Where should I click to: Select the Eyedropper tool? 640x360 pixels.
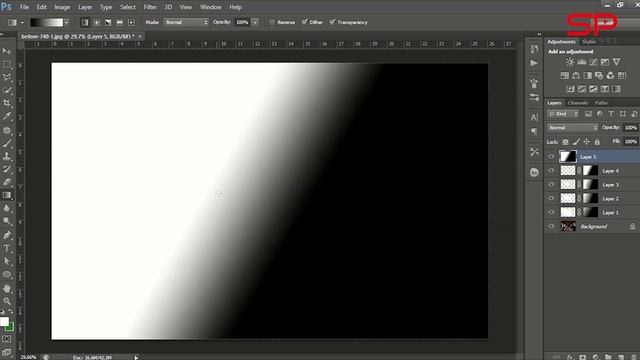click(x=7, y=116)
